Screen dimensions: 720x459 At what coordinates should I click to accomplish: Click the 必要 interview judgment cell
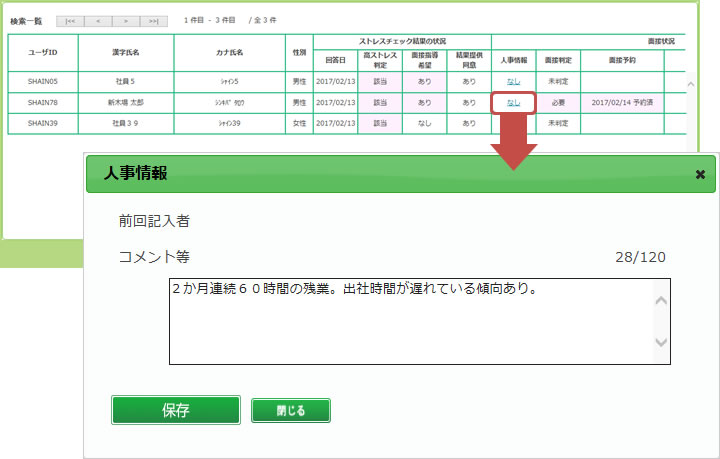click(x=558, y=103)
